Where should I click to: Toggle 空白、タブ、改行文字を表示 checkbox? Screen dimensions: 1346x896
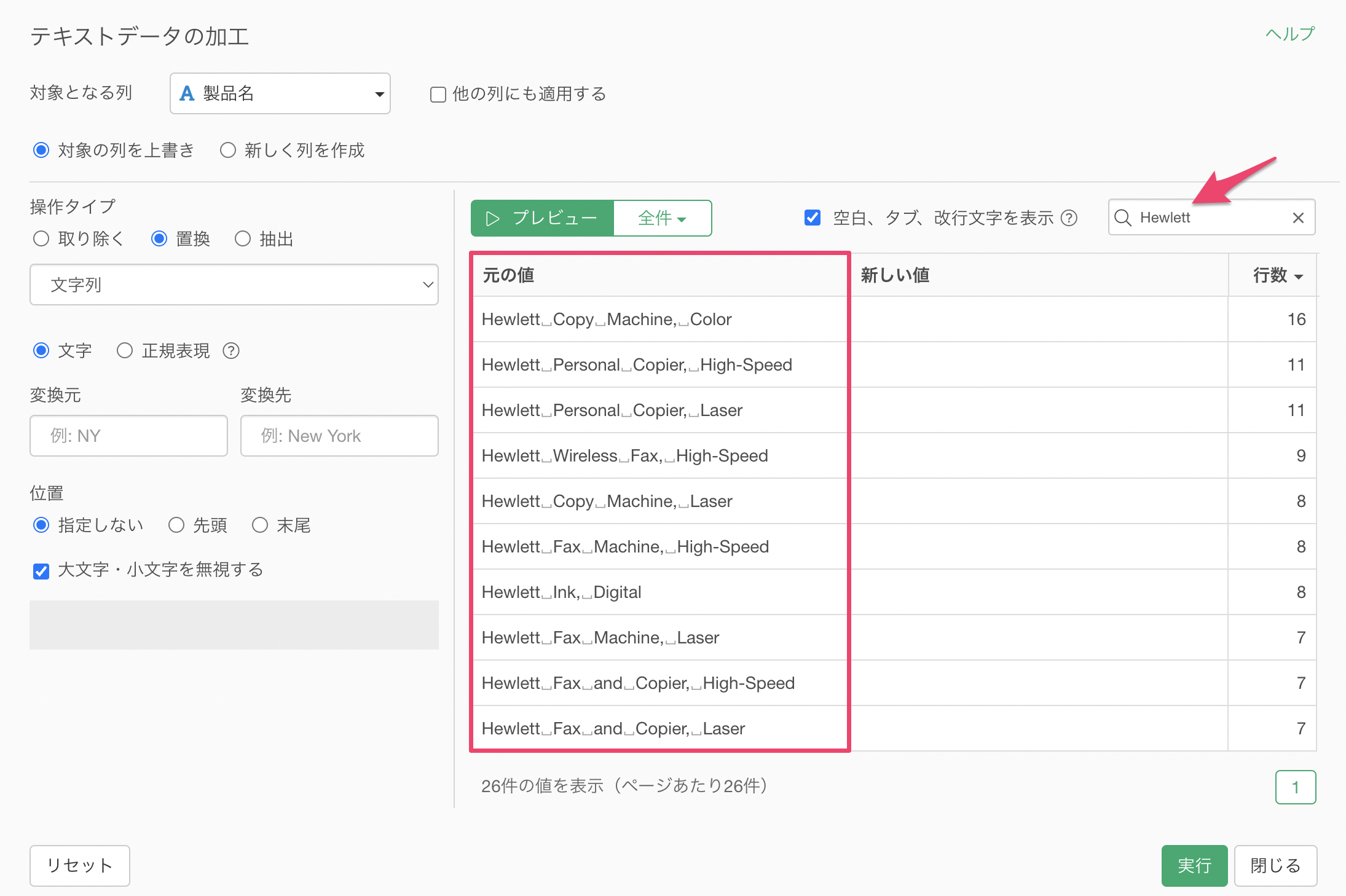click(813, 218)
